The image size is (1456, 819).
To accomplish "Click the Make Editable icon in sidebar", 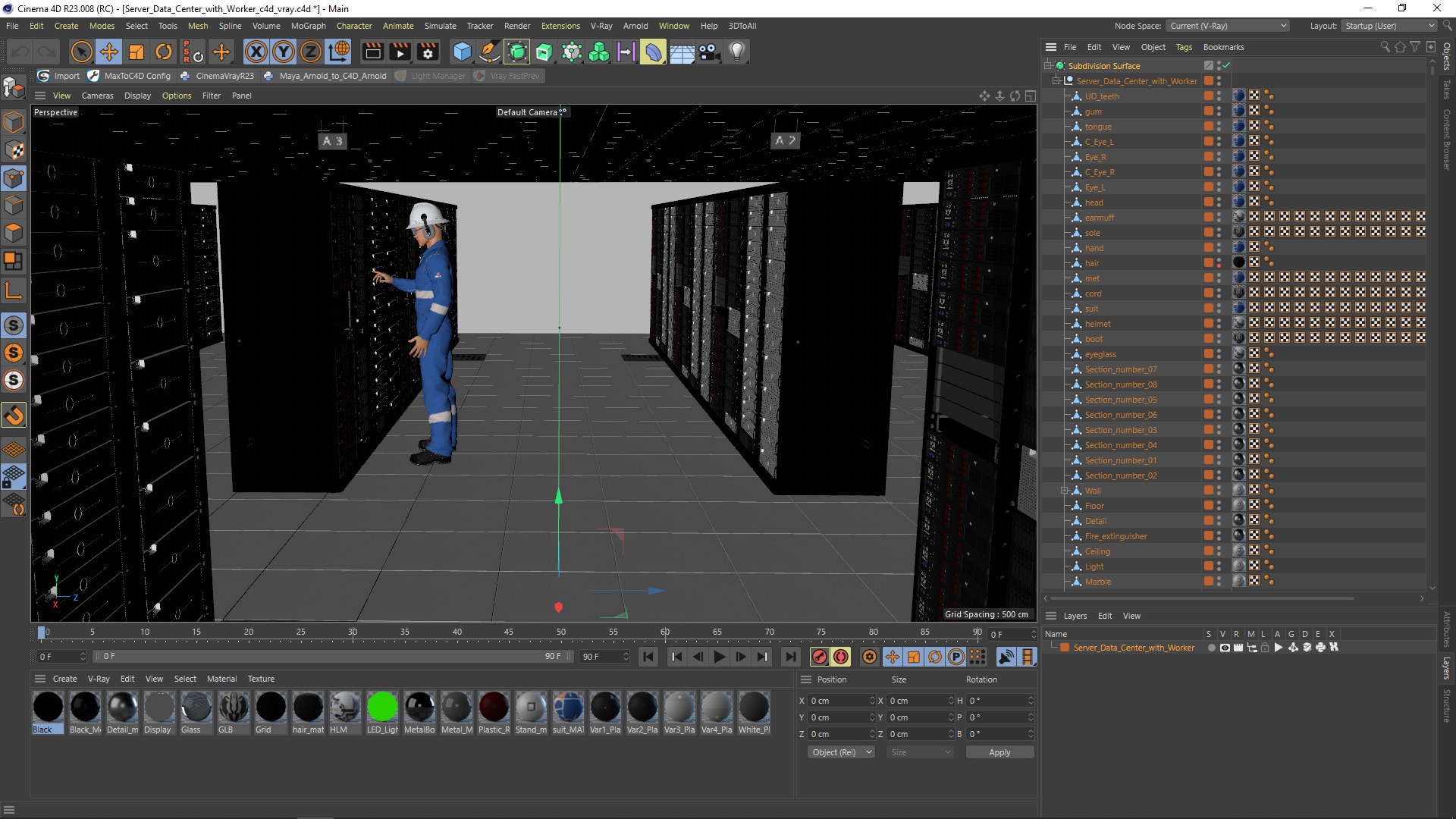I will tap(14, 88).
